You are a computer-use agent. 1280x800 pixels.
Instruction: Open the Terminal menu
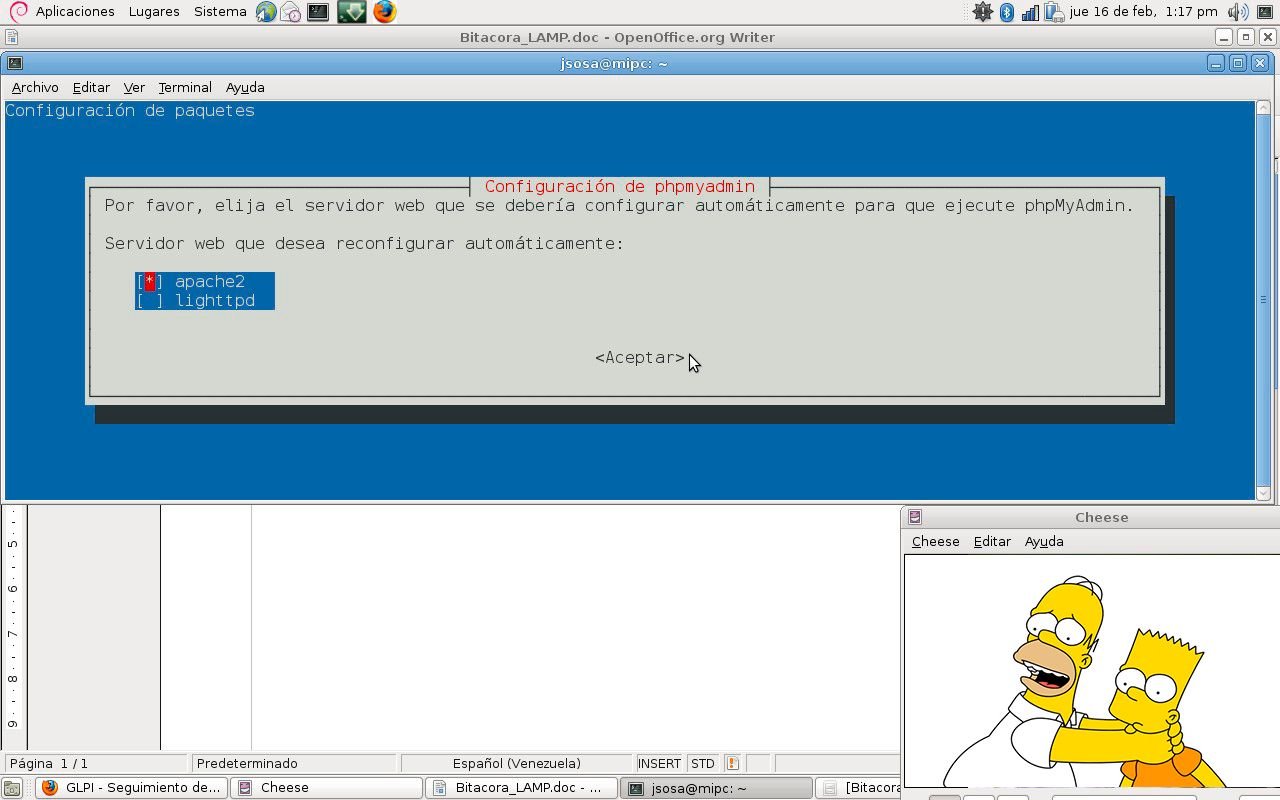[x=185, y=88]
